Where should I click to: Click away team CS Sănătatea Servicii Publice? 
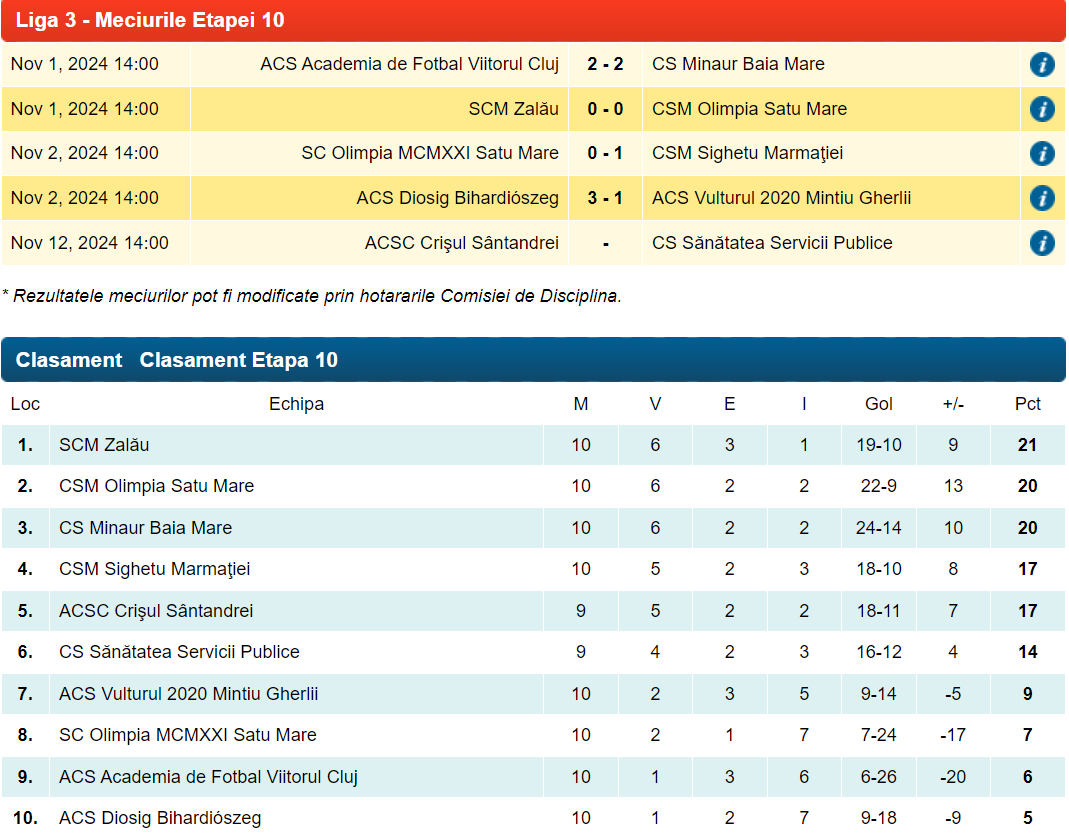click(772, 243)
